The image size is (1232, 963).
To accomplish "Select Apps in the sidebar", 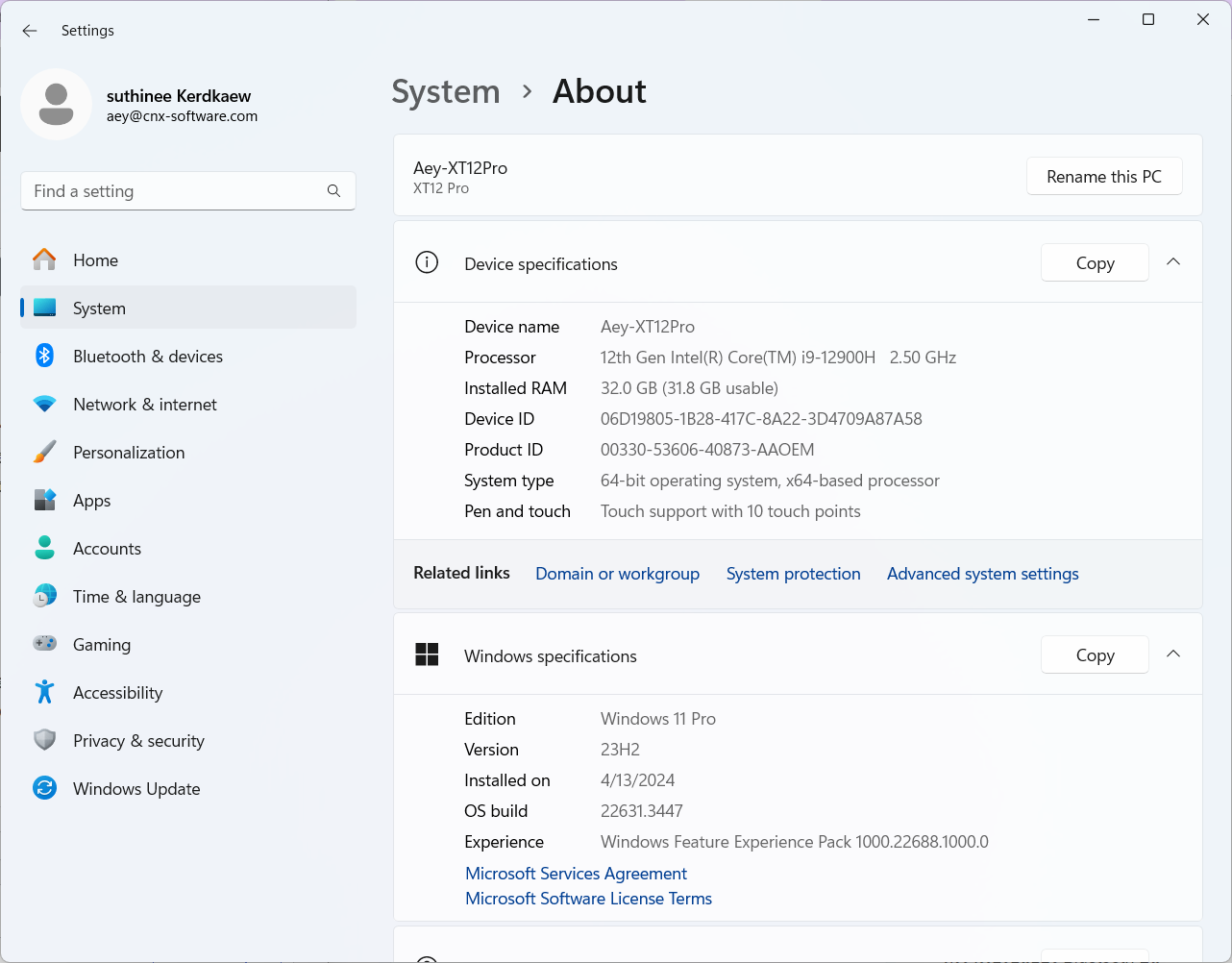I will point(188,500).
